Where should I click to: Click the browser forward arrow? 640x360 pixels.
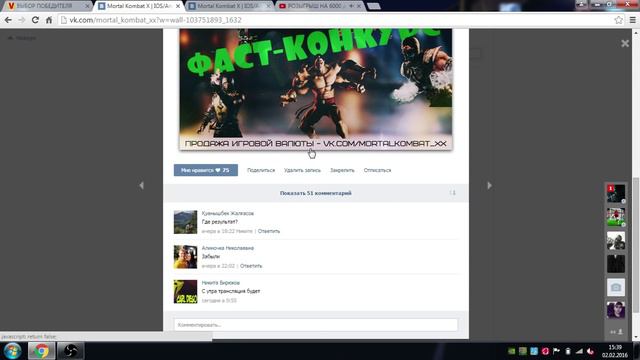point(22,20)
